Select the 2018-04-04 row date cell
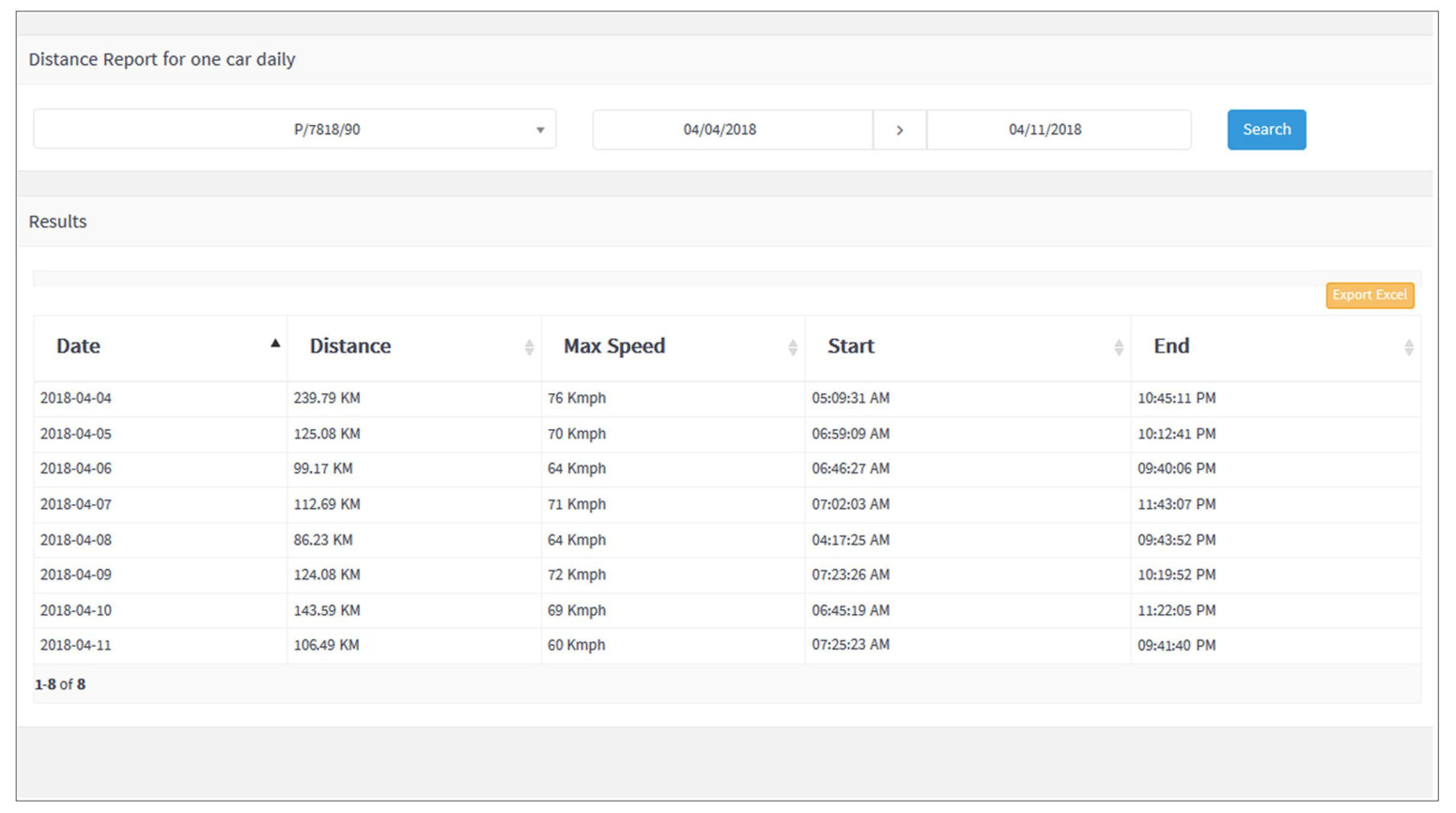 pyautogui.click(x=76, y=398)
